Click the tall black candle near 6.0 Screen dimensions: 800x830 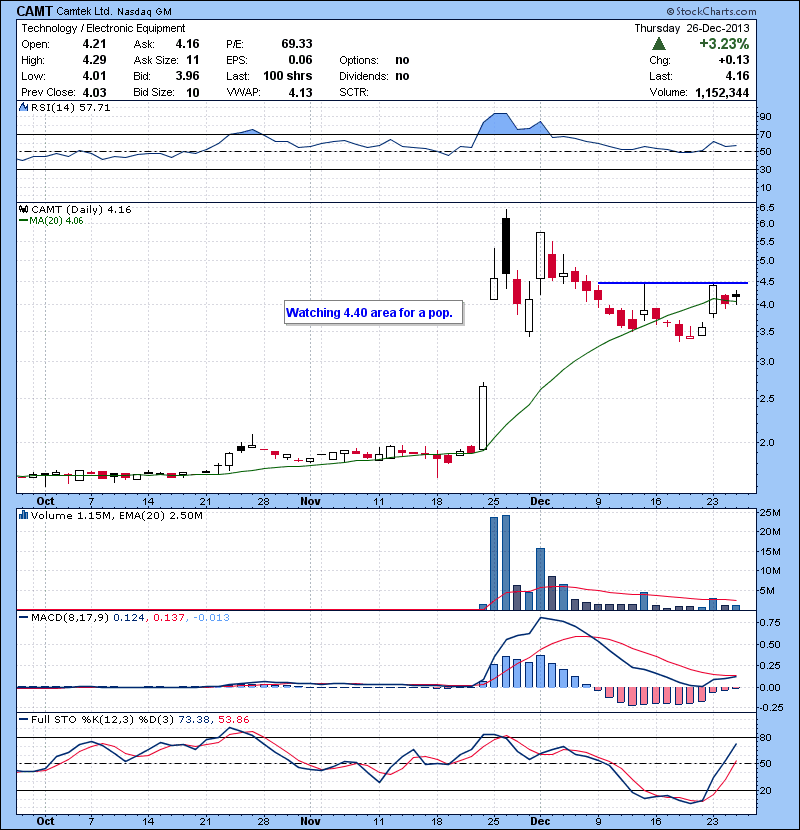[506, 246]
